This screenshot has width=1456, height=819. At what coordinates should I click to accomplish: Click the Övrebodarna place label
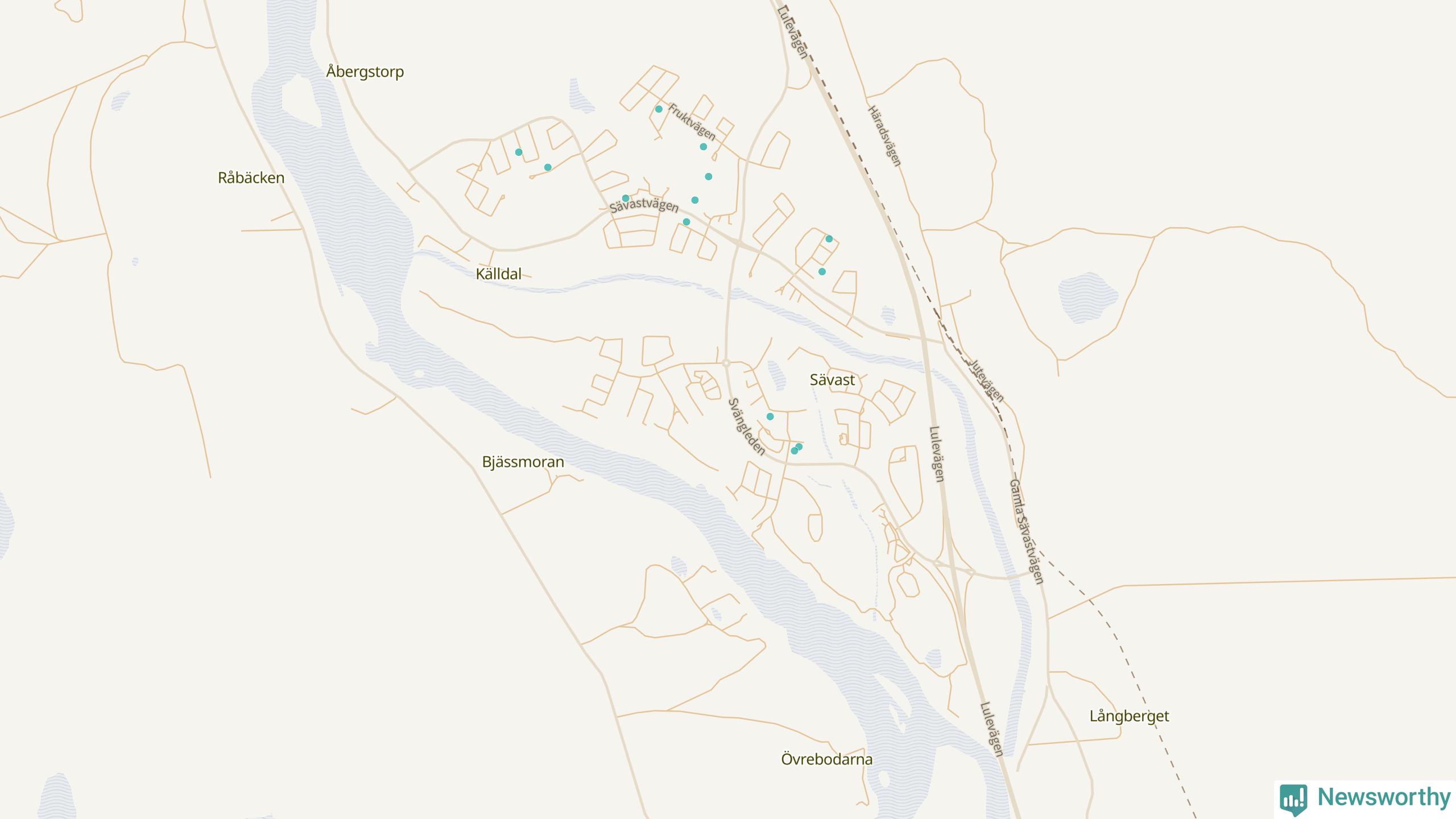(827, 759)
